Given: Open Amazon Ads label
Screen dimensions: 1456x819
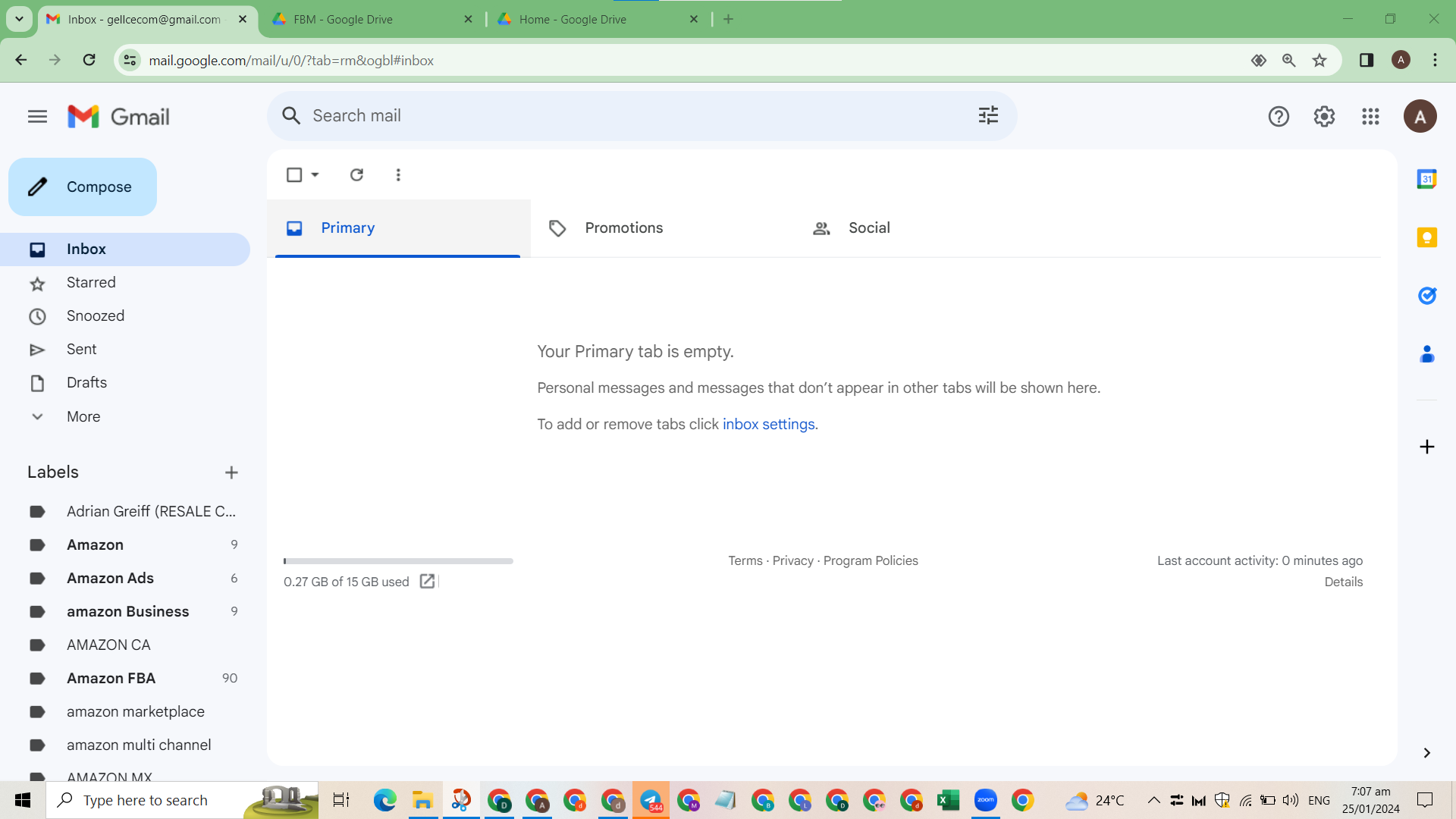Looking at the screenshot, I should (125, 579).
